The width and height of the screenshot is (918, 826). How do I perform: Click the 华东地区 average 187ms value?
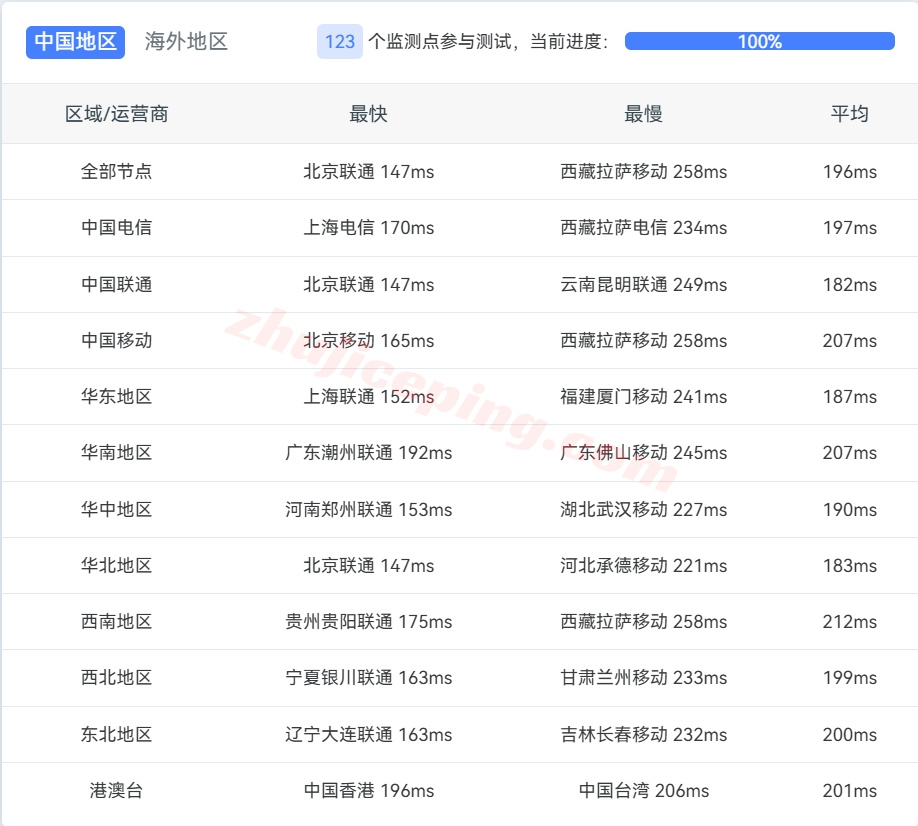850,397
